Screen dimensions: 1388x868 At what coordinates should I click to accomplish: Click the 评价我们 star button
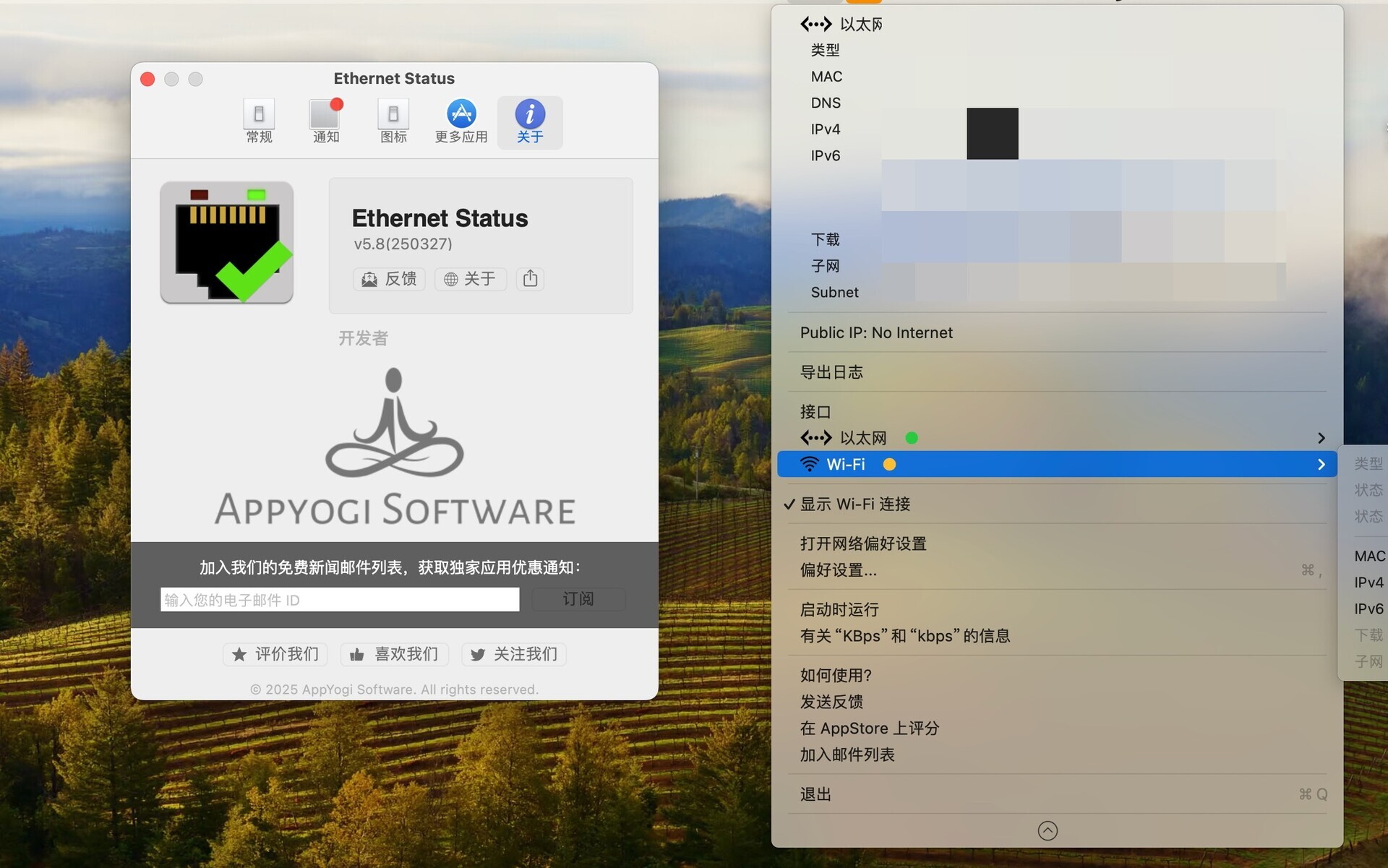click(275, 654)
